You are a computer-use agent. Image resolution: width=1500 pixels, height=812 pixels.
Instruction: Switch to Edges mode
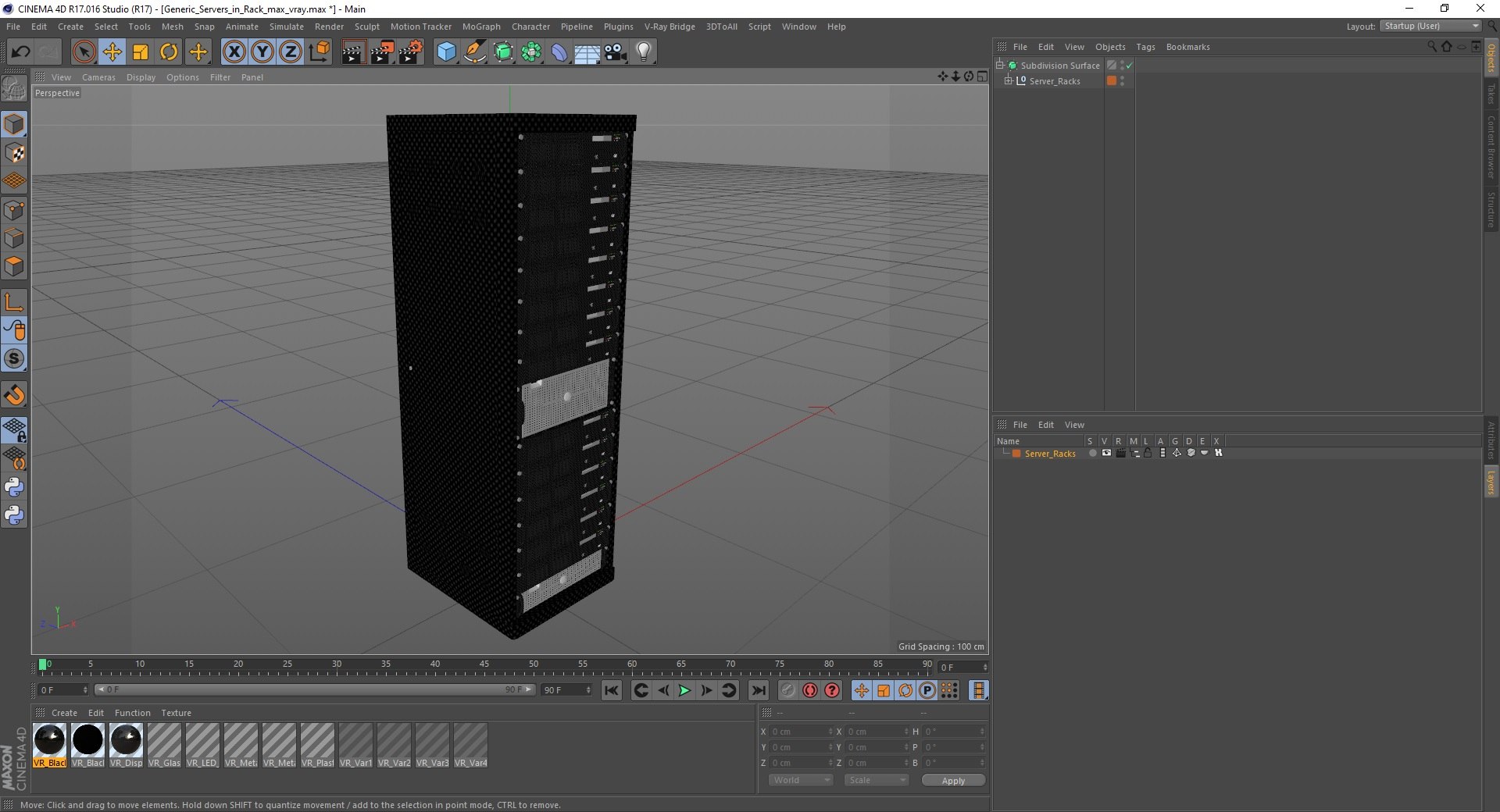click(14, 238)
